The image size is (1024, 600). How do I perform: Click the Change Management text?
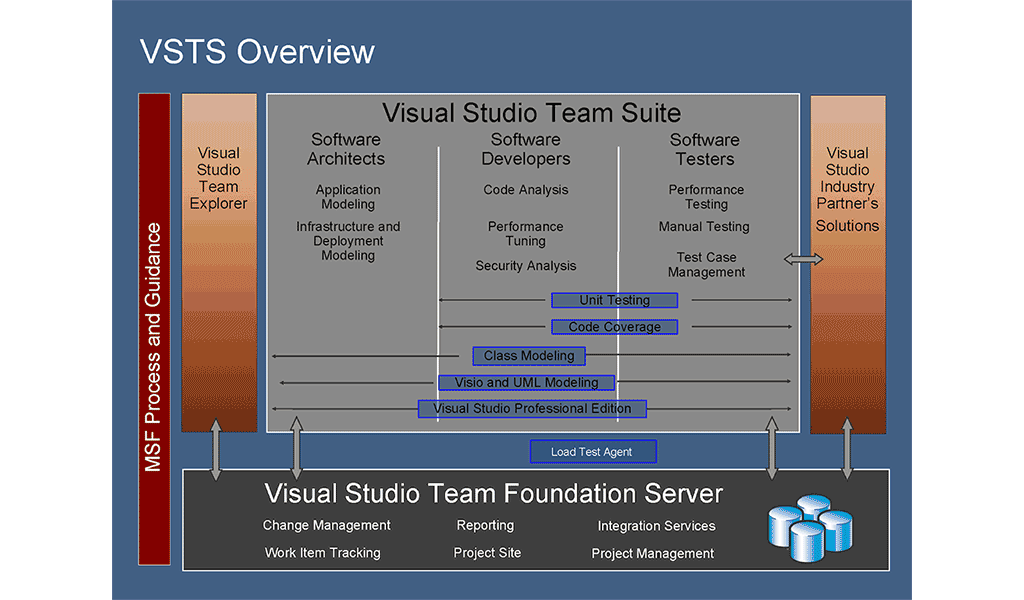click(x=327, y=525)
